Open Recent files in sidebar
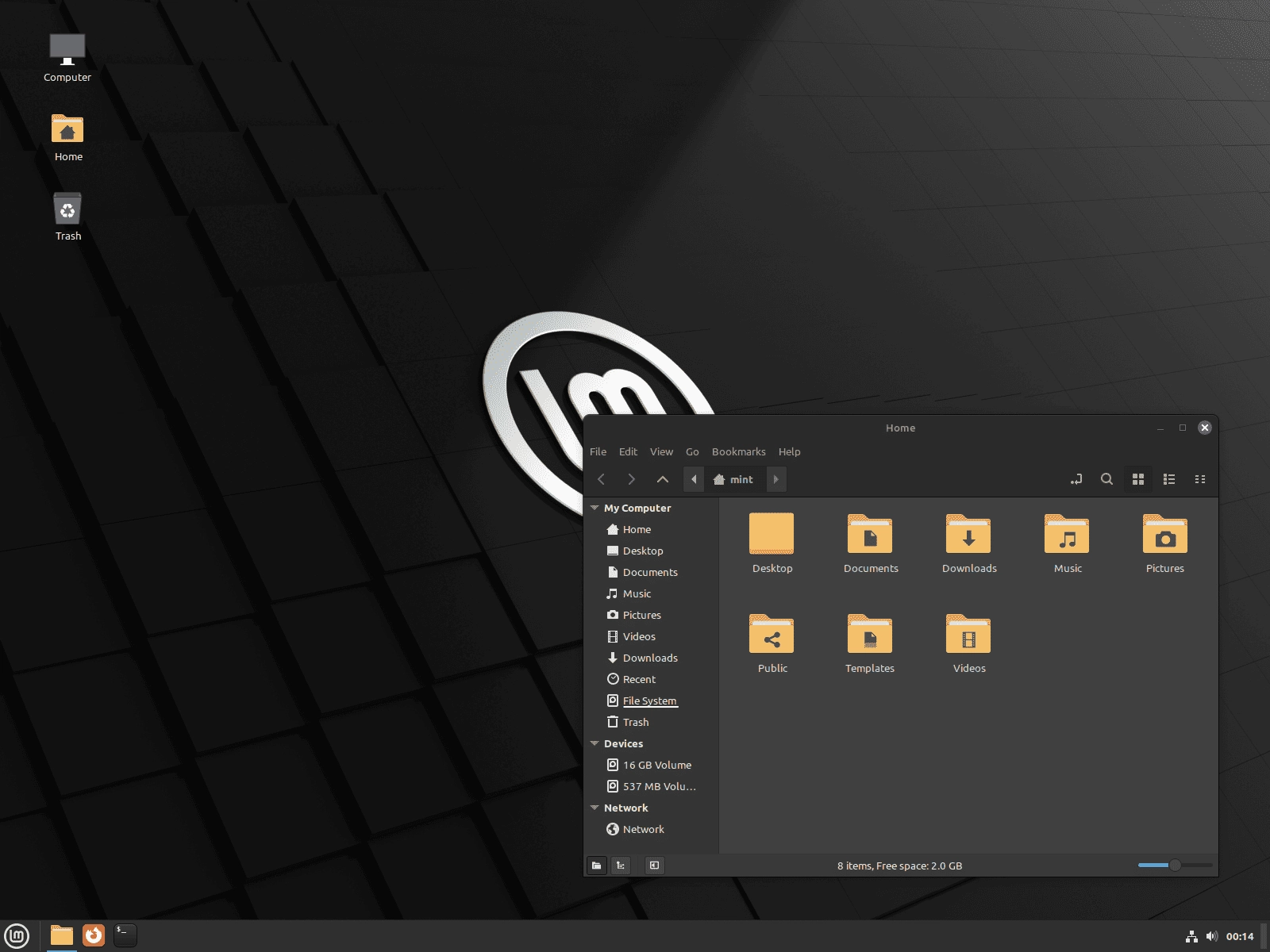This screenshot has width=1270, height=952. 652,679
